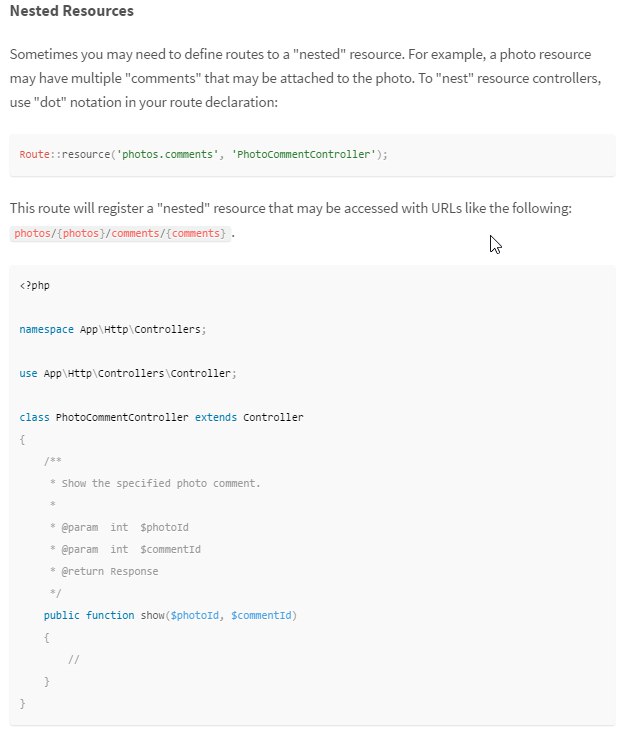This screenshot has height=755, width=638.
Task: Click the public function show signature
Action: click(x=170, y=615)
